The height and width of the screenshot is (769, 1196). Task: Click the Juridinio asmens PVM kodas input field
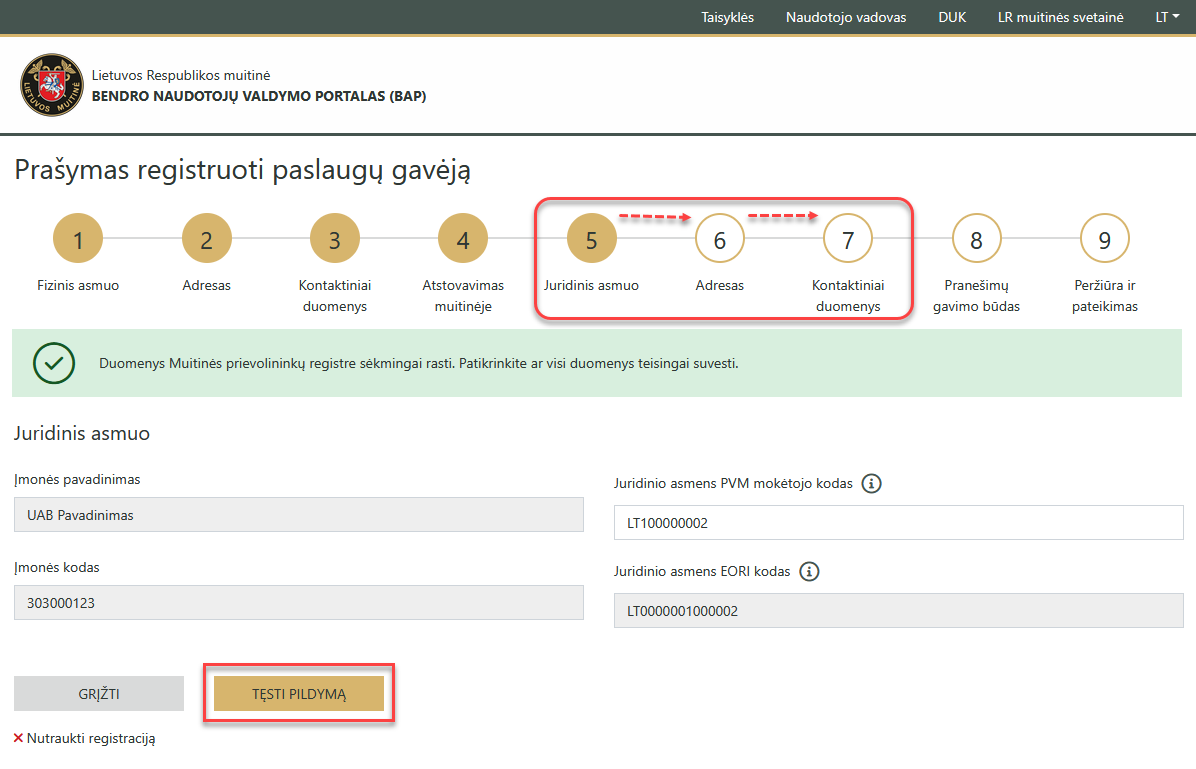[x=897, y=522]
